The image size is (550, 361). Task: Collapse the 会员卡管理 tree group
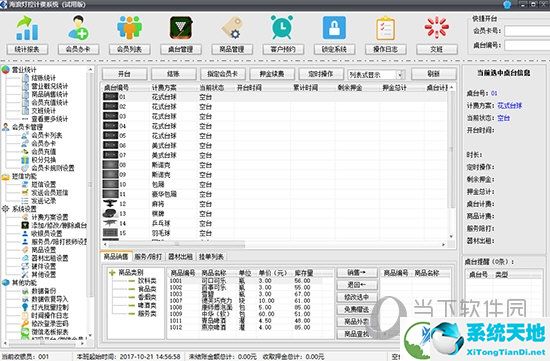coord(27,127)
